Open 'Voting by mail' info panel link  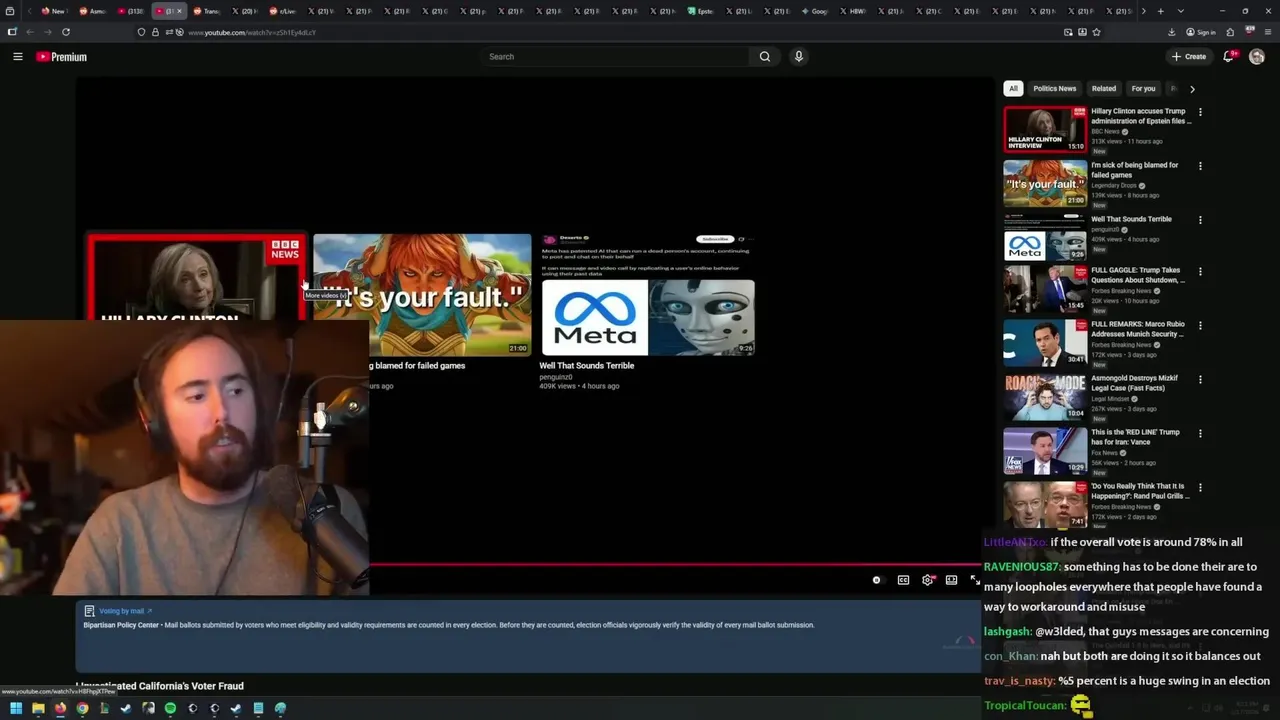point(125,611)
